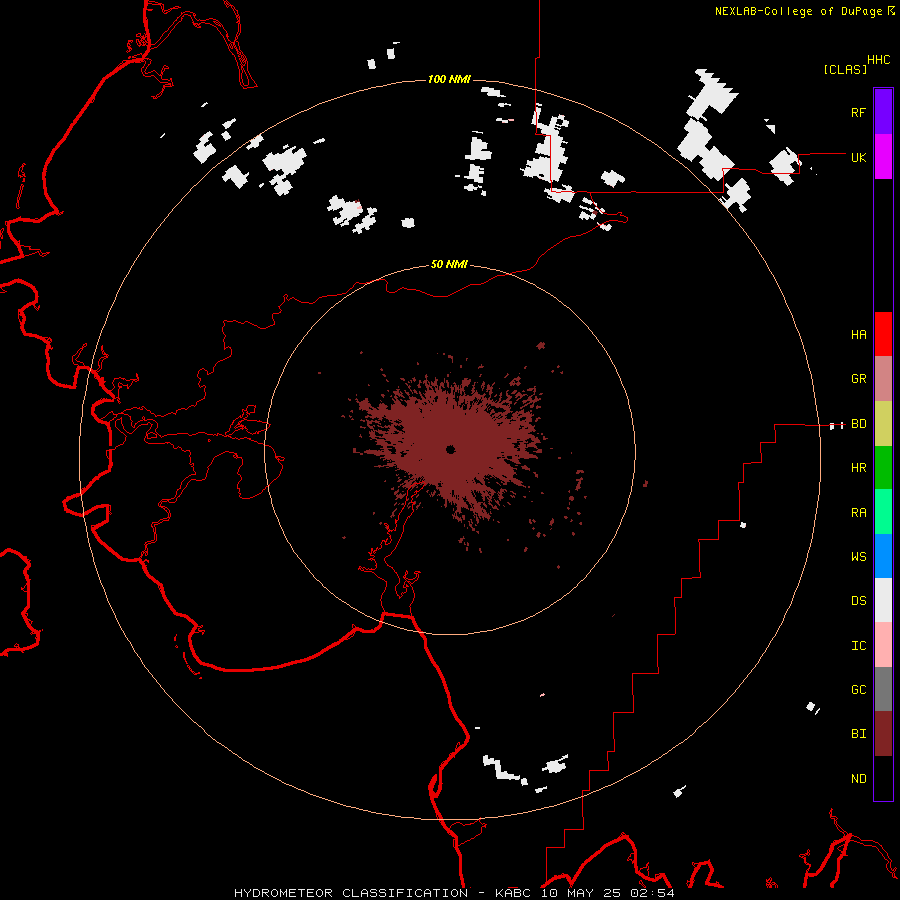Click the 'UK' legend label
This screenshot has height=900, width=900.
[859, 157]
